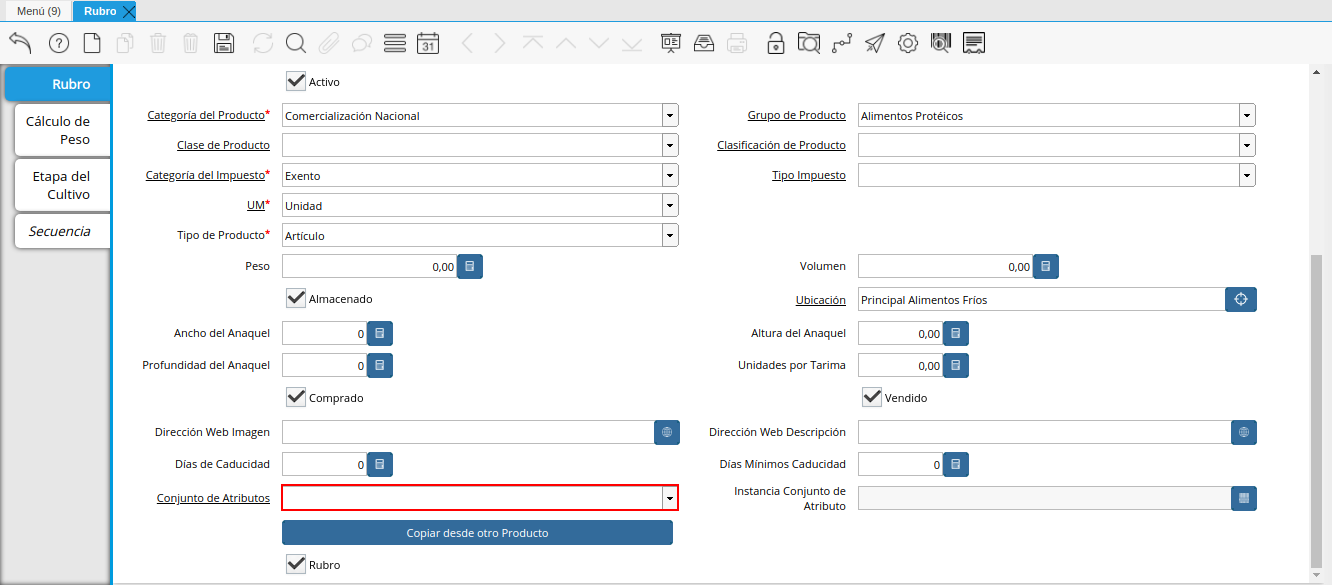Click Copiar desde otro Producto button
Screen dimensions: 1332x585
[x=477, y=533]
